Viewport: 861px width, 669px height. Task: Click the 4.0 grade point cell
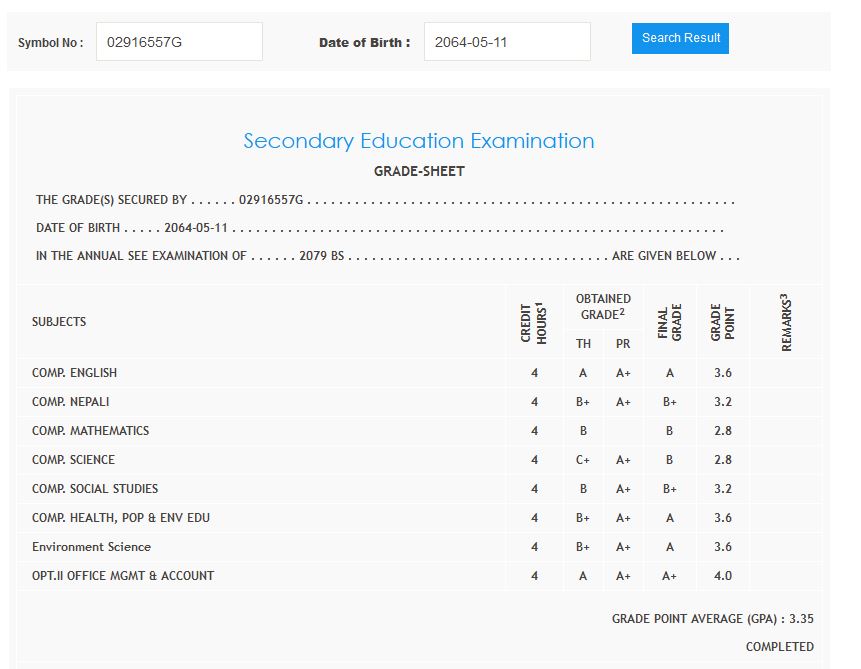pos(723,576)
